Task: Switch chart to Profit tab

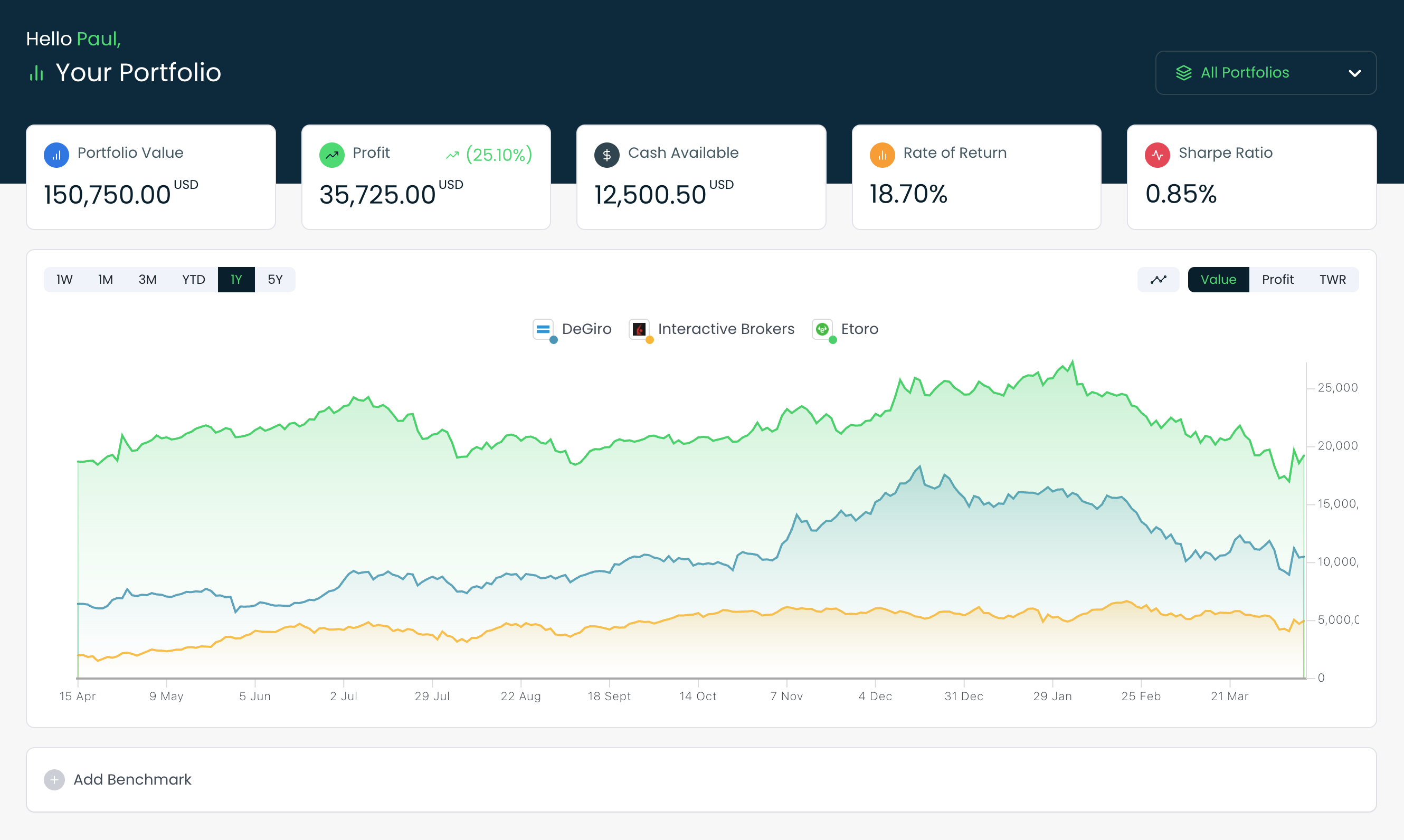Action: tap(1277, 280)
